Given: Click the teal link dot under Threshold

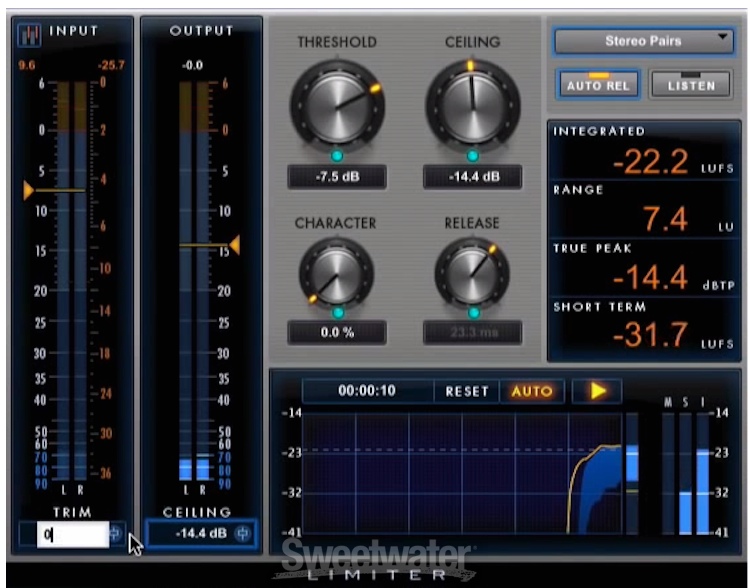Looking at the screenshot, I should 337,156.
